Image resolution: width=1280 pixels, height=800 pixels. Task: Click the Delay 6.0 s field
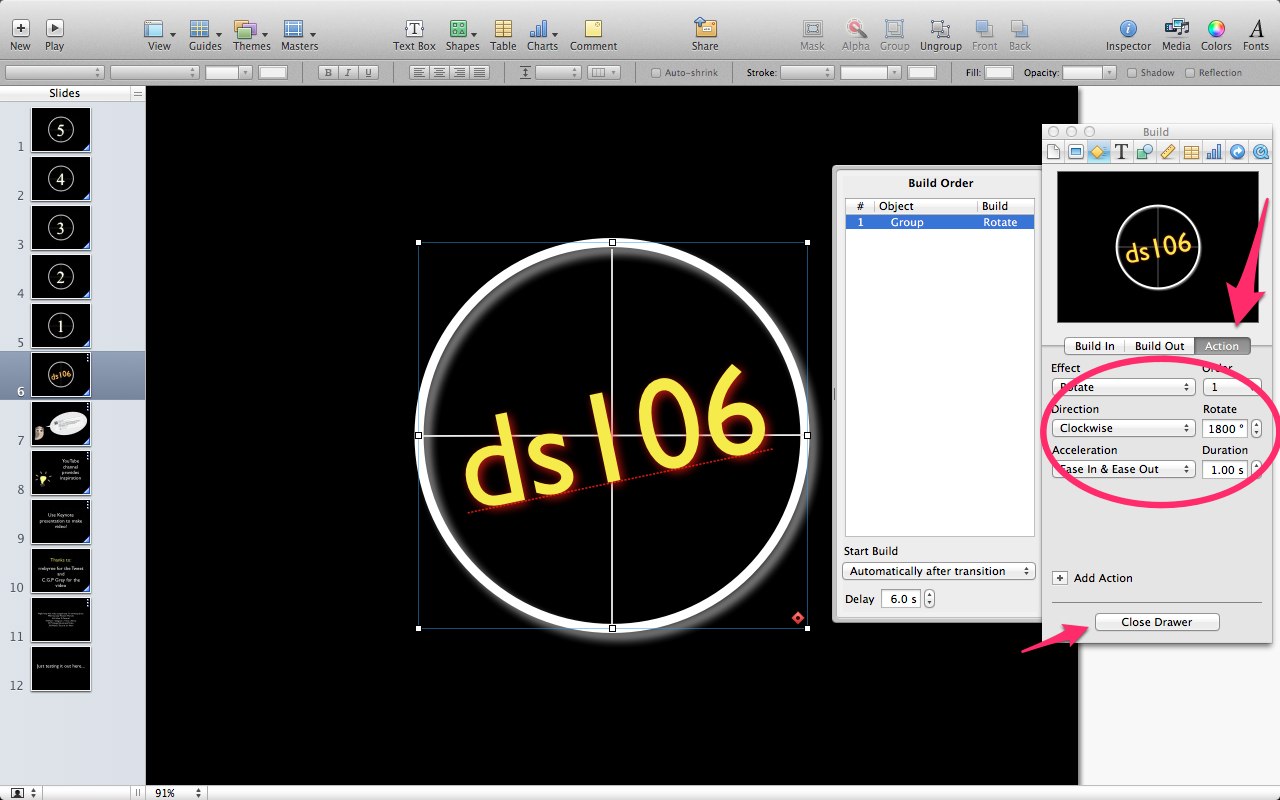click(901, 599)
